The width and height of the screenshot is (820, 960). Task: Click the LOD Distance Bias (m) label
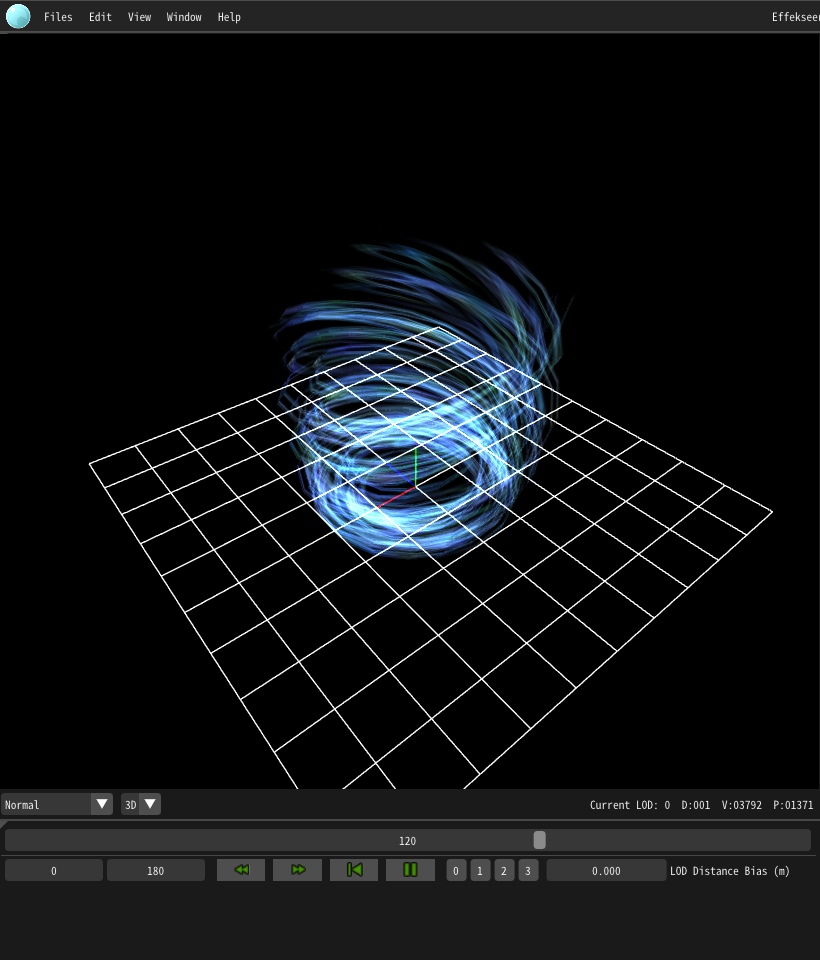730,871
